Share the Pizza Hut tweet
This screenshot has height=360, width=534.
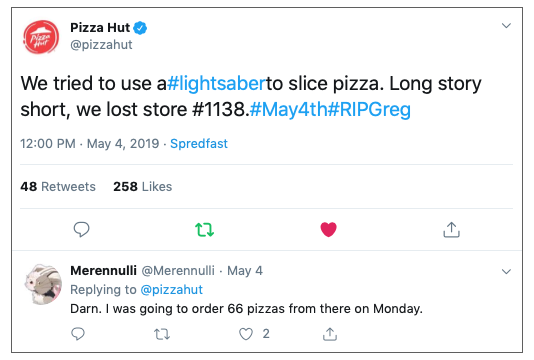(x=452, y=229)
